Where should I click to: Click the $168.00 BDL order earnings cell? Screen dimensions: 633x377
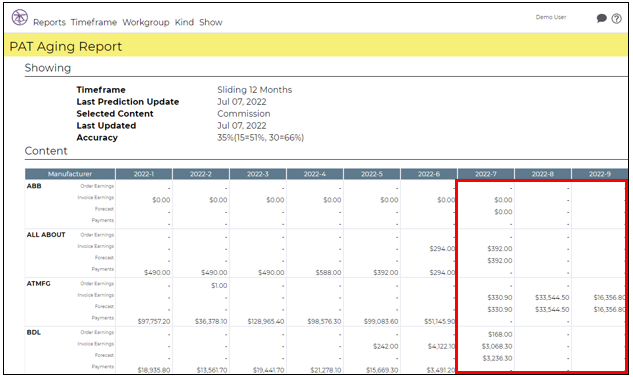pyautogui.click(x=500, y=334)
